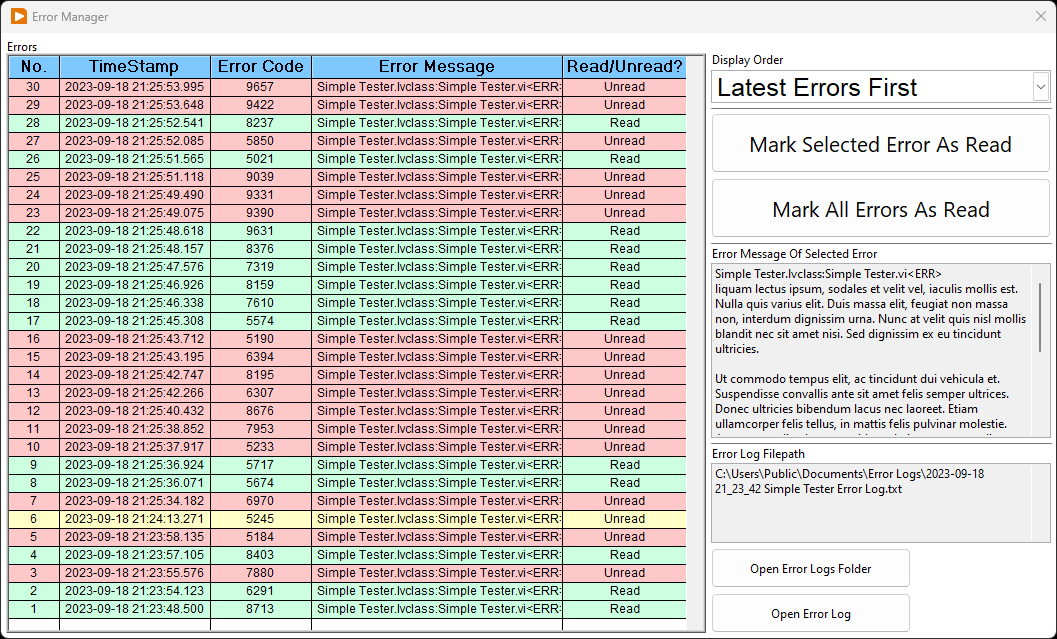Click error code 8403

pyautogui.click(x=260, y=555)
